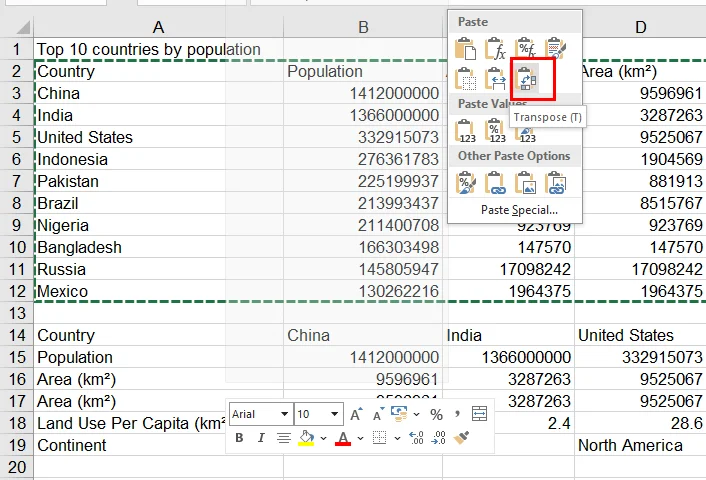The image size is (706, 480).
Task: Apply the yellow fill color
Action: tap(307, 438)
